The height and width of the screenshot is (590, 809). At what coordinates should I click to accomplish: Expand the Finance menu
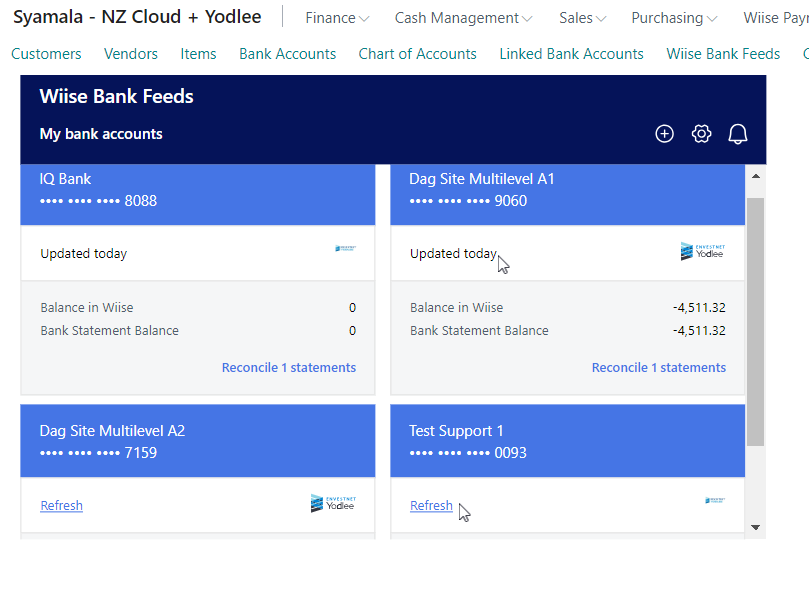click(337, 18)
